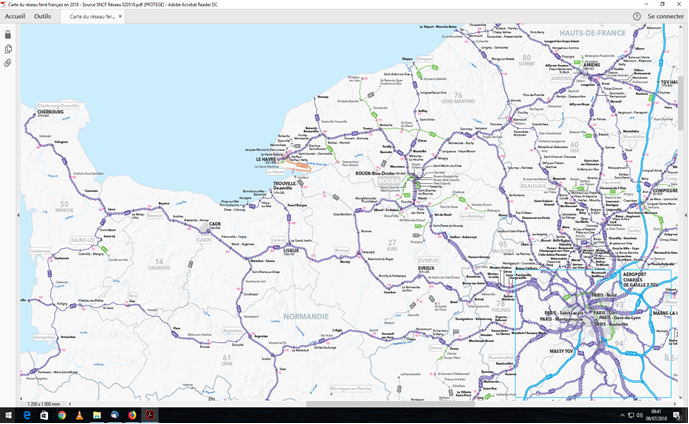Open VLC media player from the taskbar
The height and width of the screenshot is (424, 689).
(x=80, y=415)
